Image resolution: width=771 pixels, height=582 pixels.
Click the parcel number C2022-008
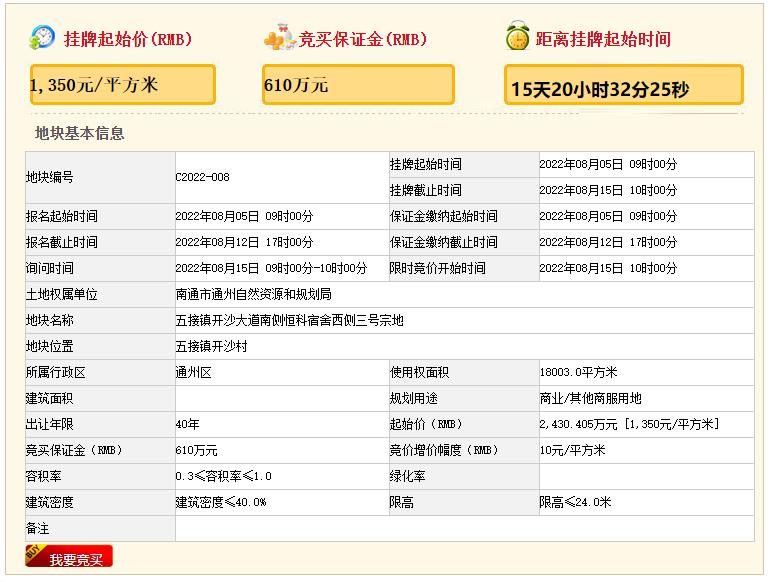(202, 177)
